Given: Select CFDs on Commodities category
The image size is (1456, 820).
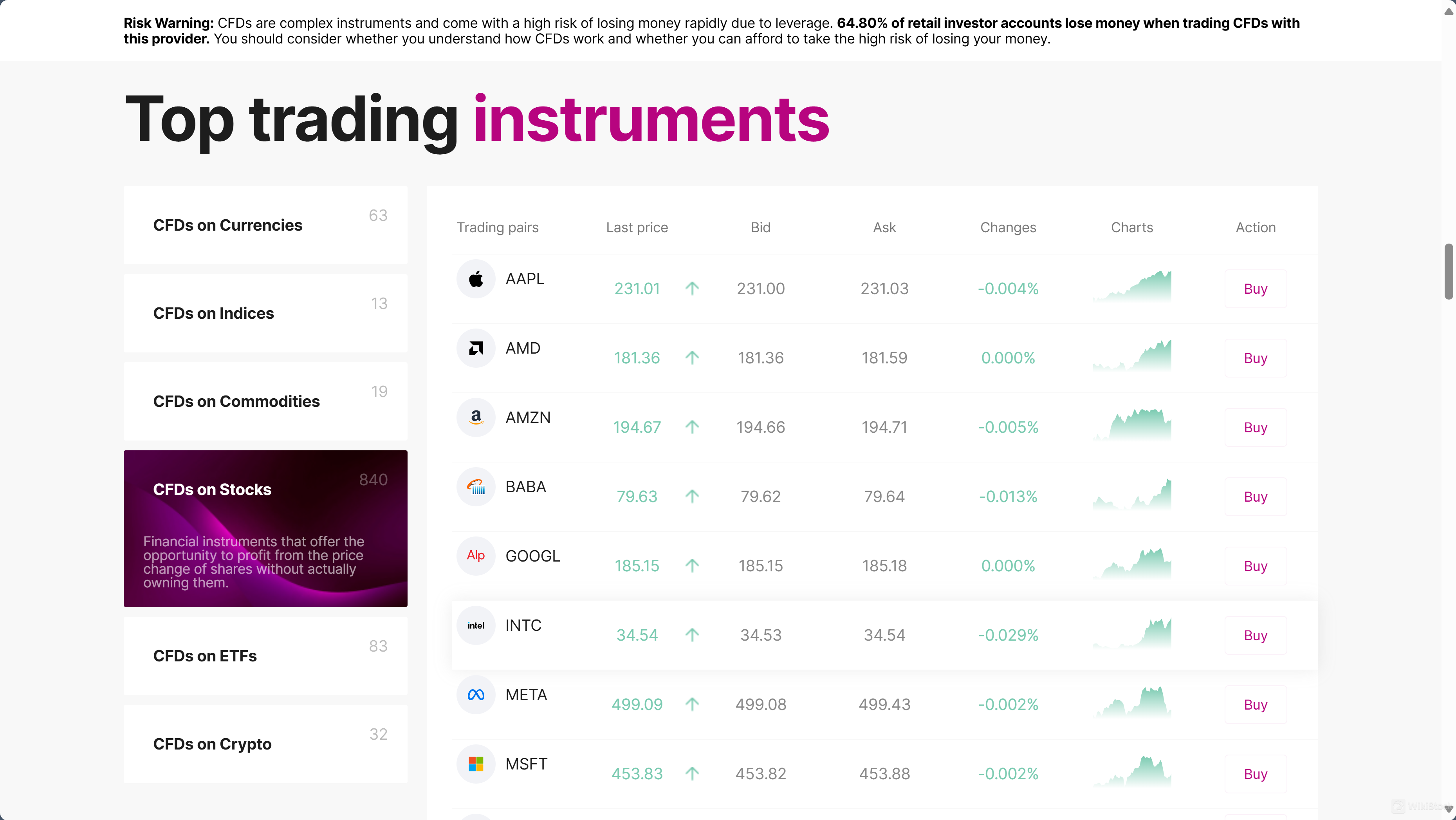Looking at the screenshot, I should tap(265, 401).
